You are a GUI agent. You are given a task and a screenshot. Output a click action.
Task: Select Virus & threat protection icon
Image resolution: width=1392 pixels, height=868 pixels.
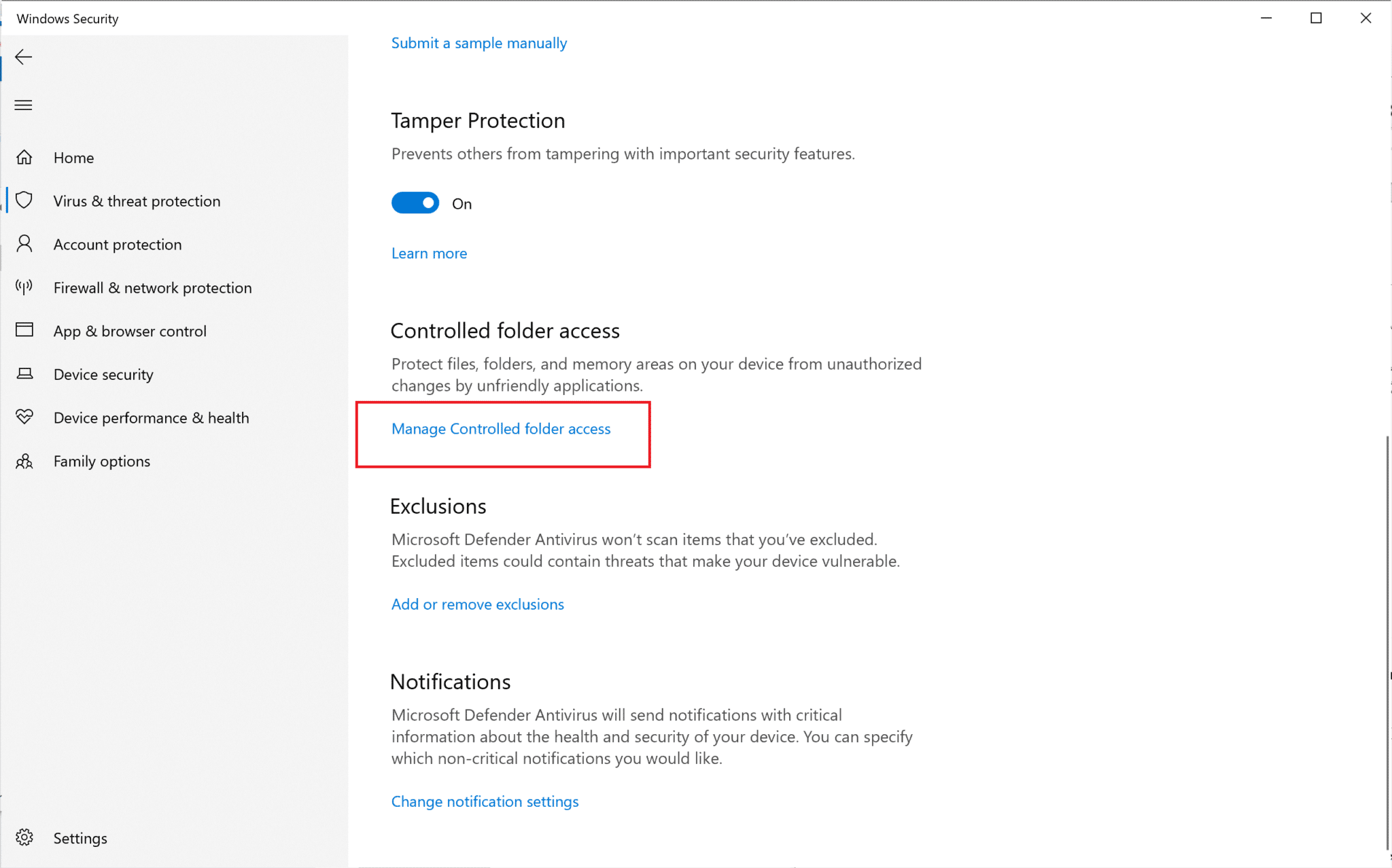25,200
